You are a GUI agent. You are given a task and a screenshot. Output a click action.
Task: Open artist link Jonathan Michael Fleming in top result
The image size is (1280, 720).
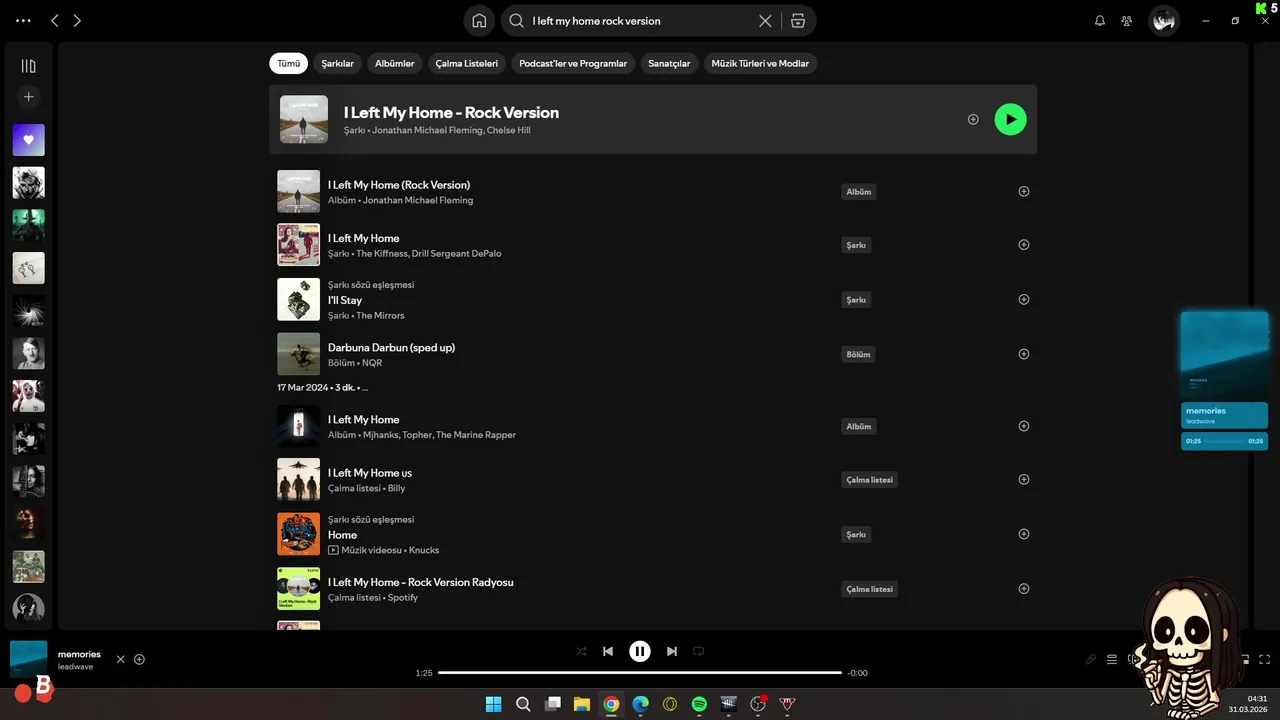point(427,130)
